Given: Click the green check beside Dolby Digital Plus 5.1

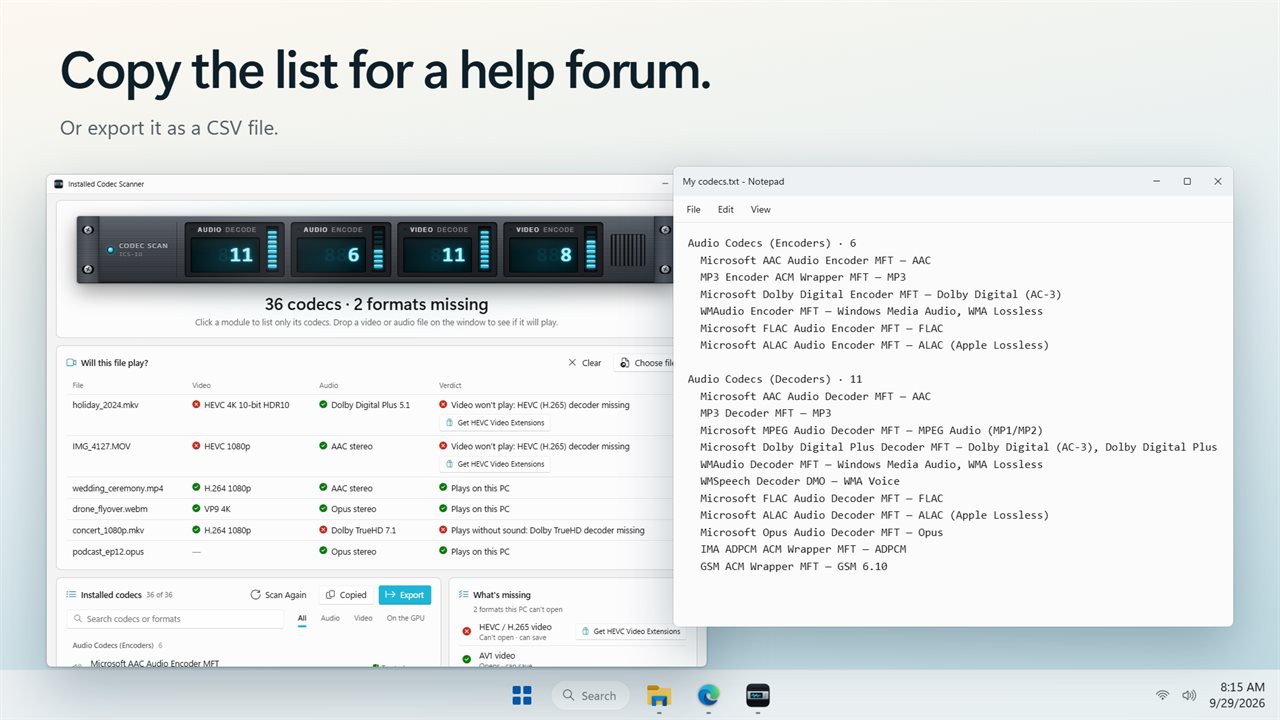Looking at the screenshot, I should [x=323, y=405].
